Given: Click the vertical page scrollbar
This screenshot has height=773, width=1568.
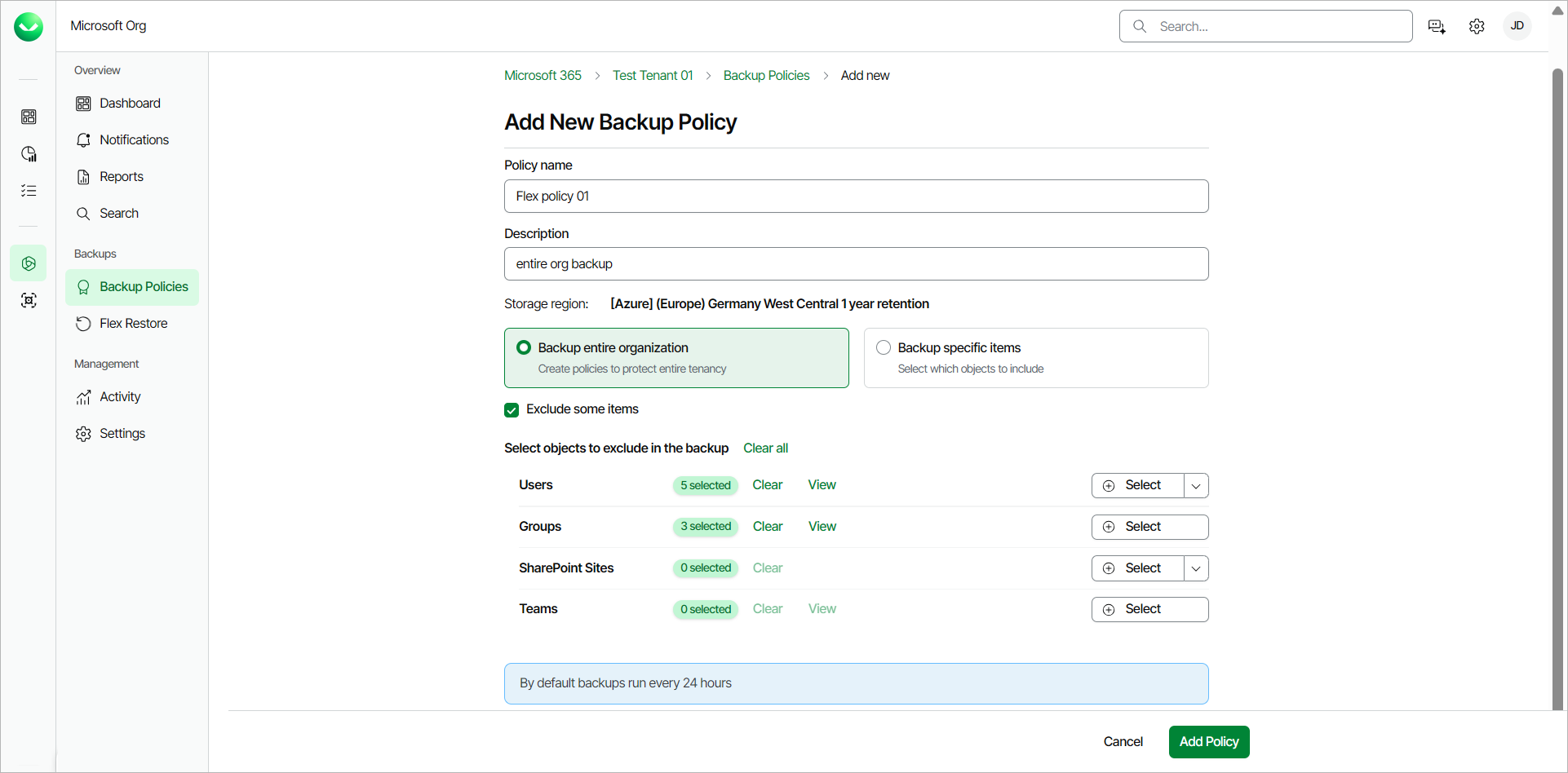Looking at the screenshot, I should click(1557, 390).
